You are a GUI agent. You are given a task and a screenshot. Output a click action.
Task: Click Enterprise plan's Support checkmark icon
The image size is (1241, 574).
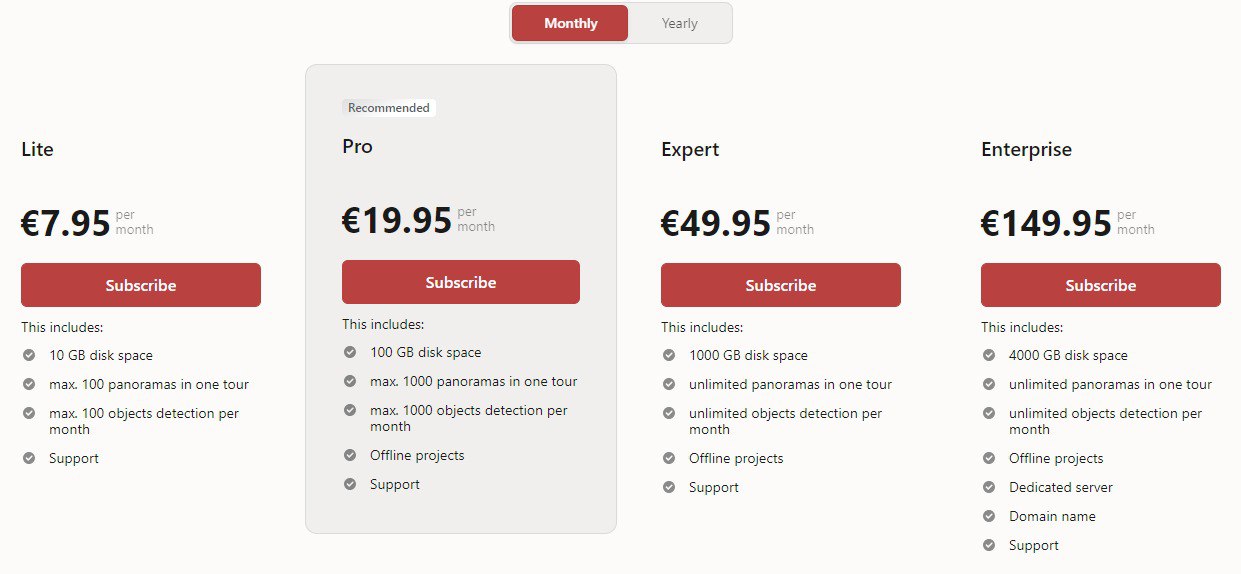[989, 545]
